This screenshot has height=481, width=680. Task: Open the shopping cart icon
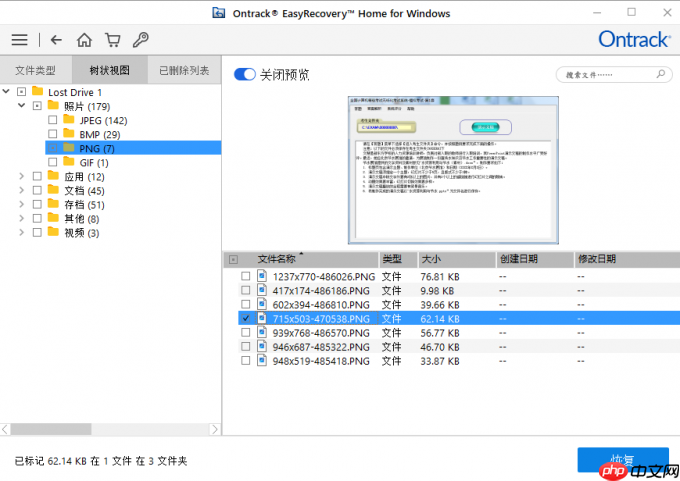tap(113, 40)
